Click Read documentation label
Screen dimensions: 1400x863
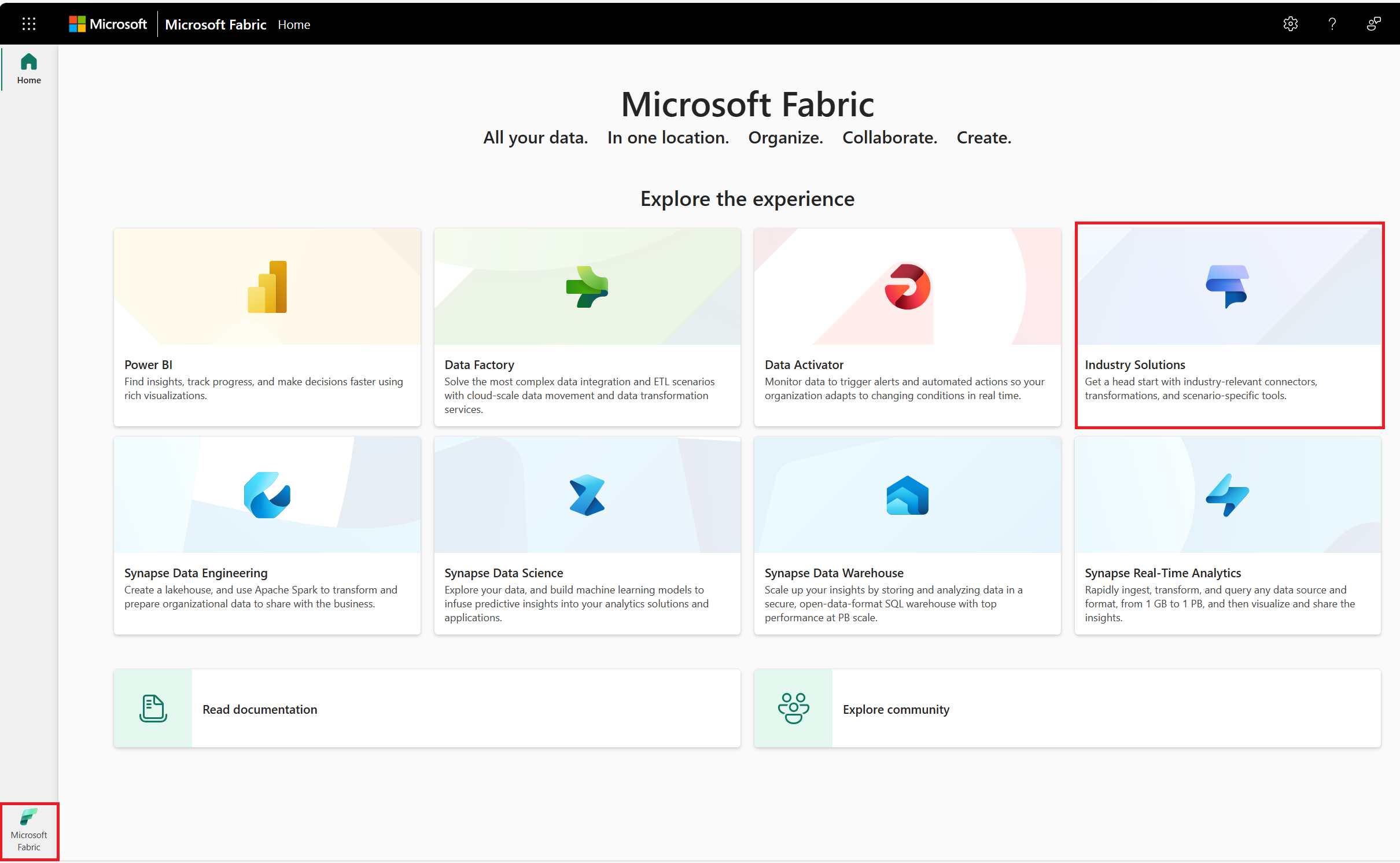click(260, 709)
